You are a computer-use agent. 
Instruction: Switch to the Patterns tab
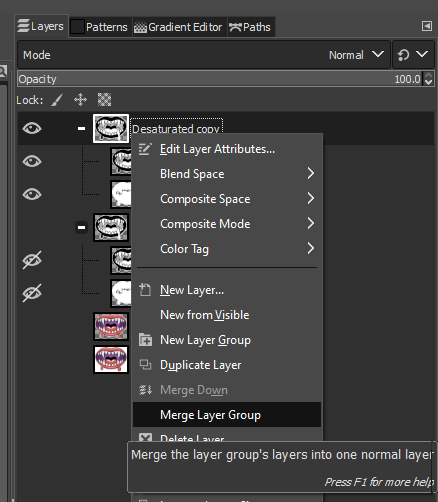tap(100, 27)
